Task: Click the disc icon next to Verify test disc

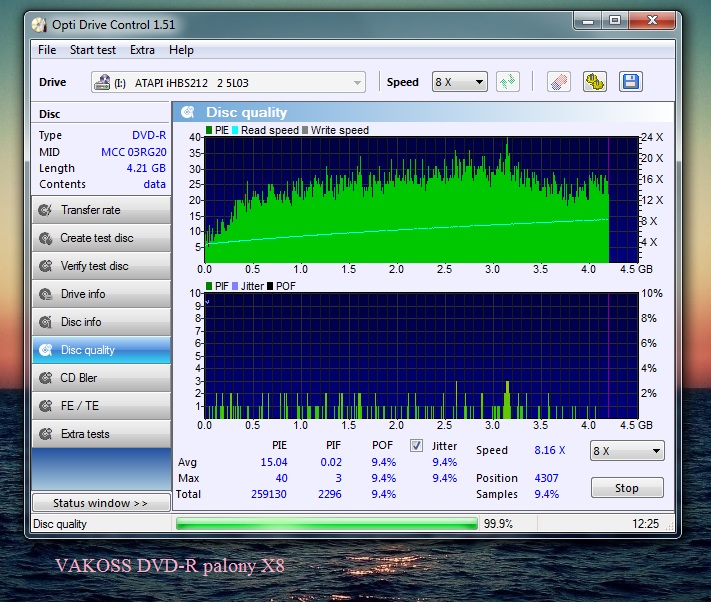Action: click(45, 266)
